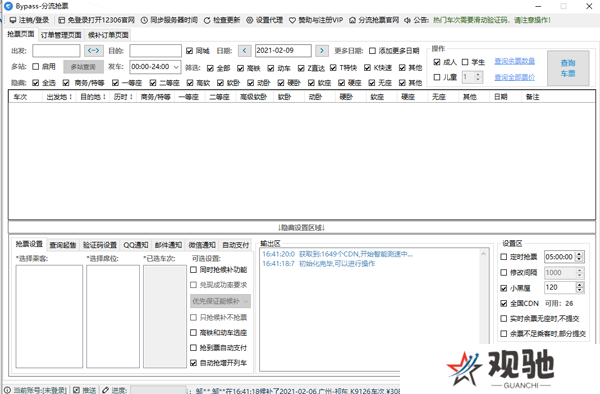
Task: Open the 查询余票数量 link
Action: coord(514,61)
